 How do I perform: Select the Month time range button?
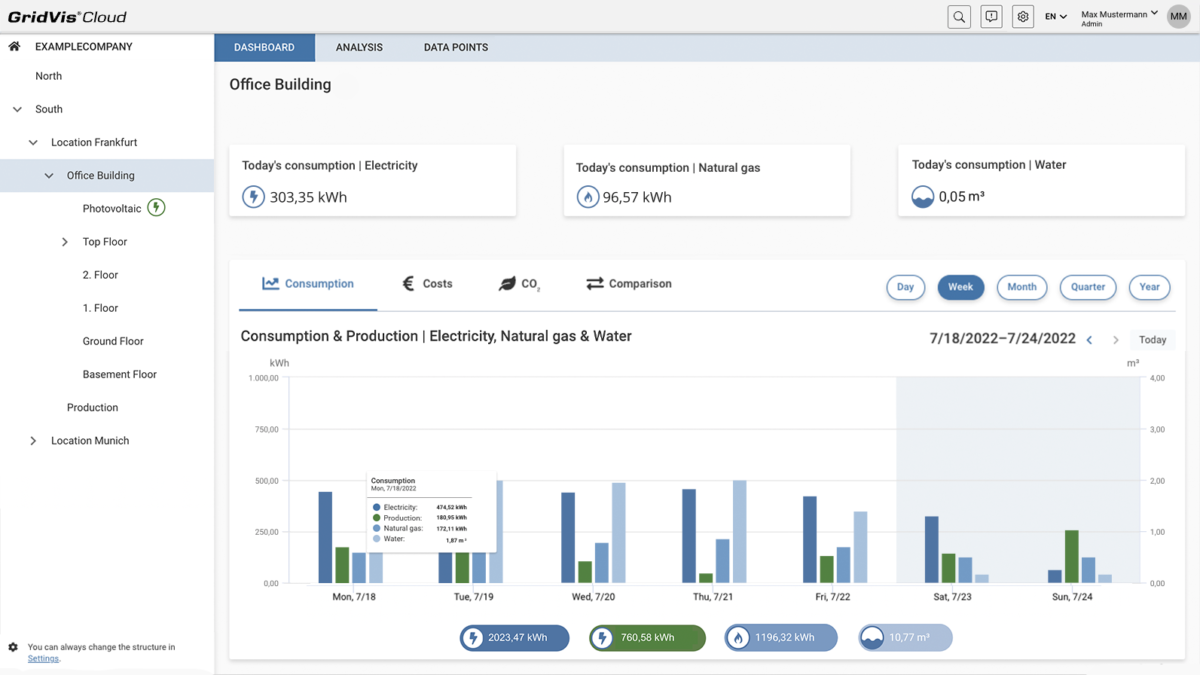[x=1021, y=287]
